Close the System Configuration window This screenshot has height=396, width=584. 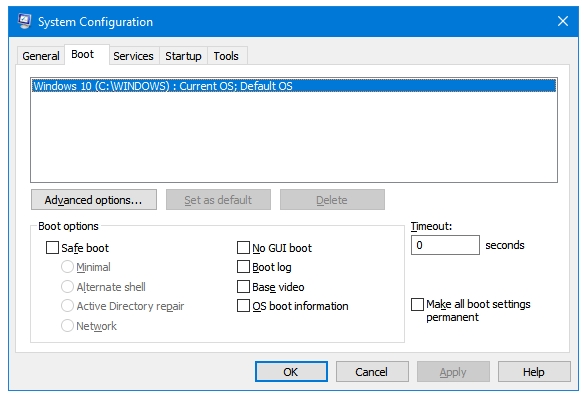click(562, 21)
